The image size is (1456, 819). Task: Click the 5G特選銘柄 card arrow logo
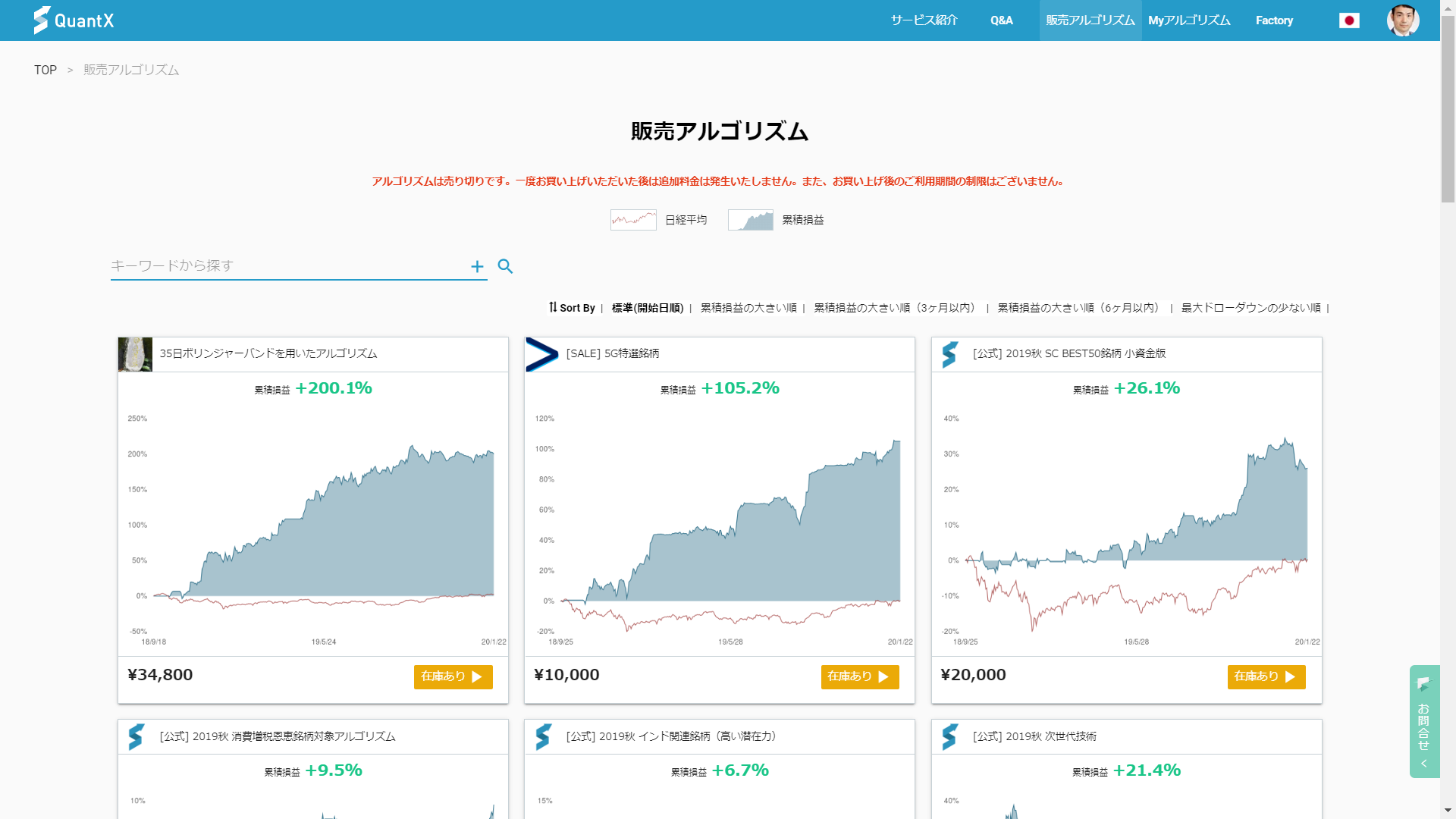[541, 354]
